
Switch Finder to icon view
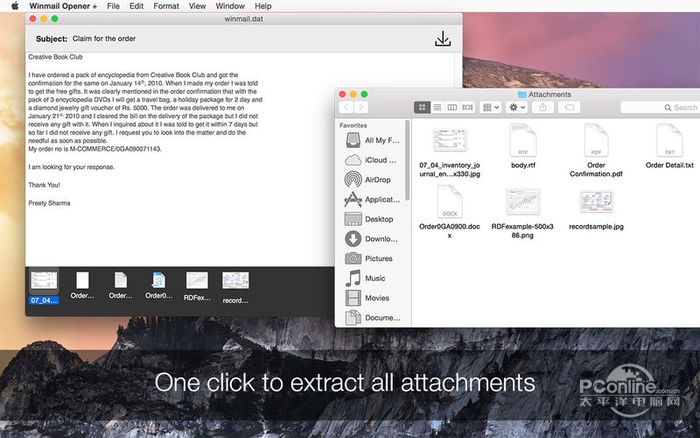[422, 107]
